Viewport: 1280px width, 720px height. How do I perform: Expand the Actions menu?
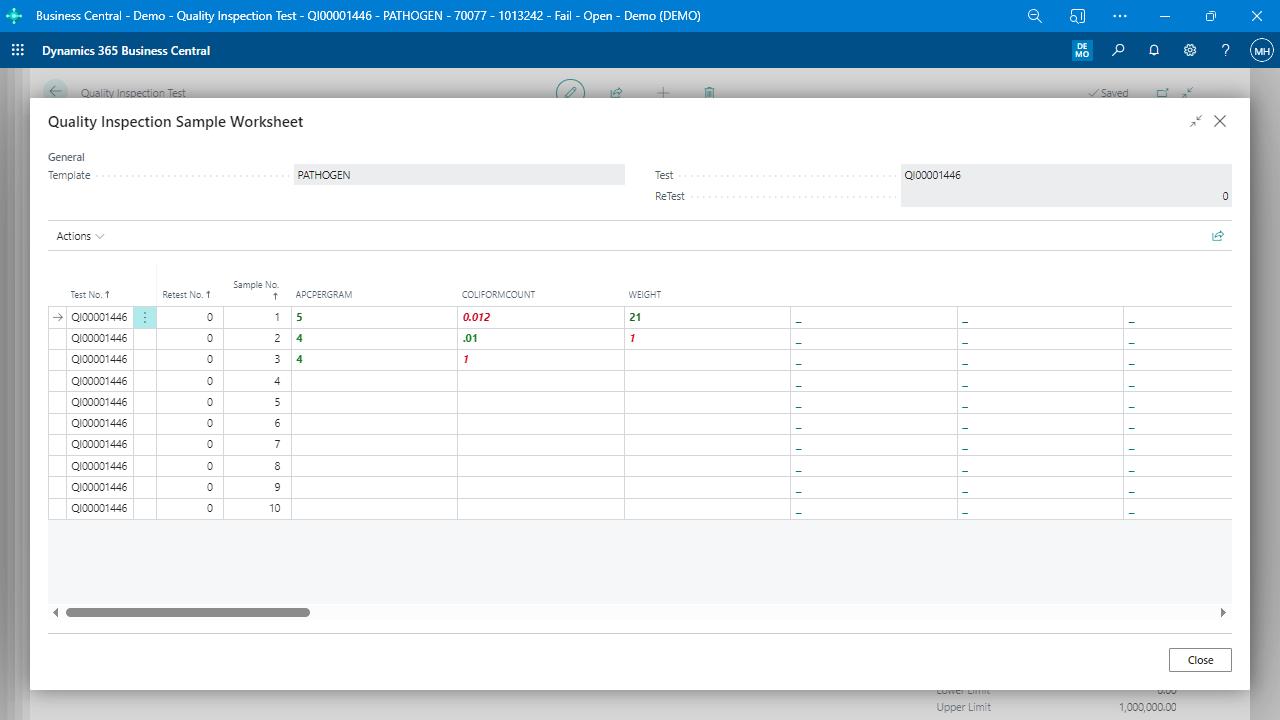[x=80, y=236]
